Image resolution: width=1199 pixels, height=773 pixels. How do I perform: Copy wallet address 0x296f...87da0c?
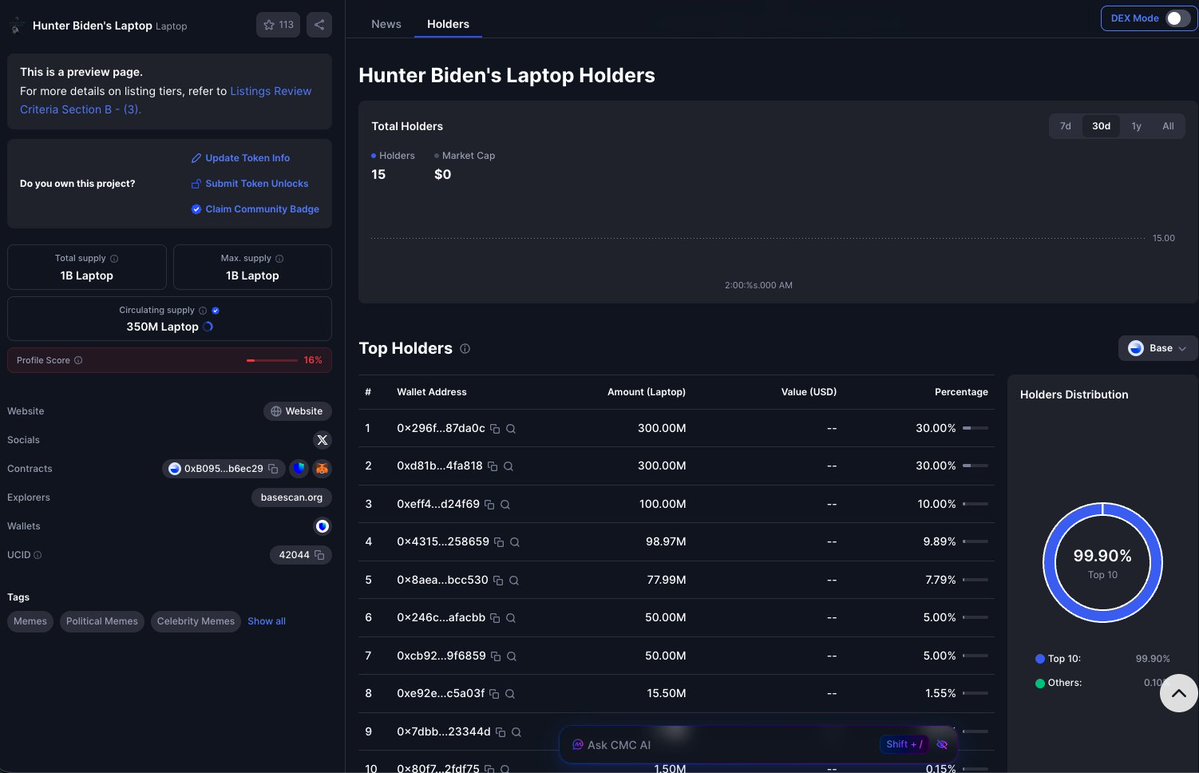pos(495,429)
